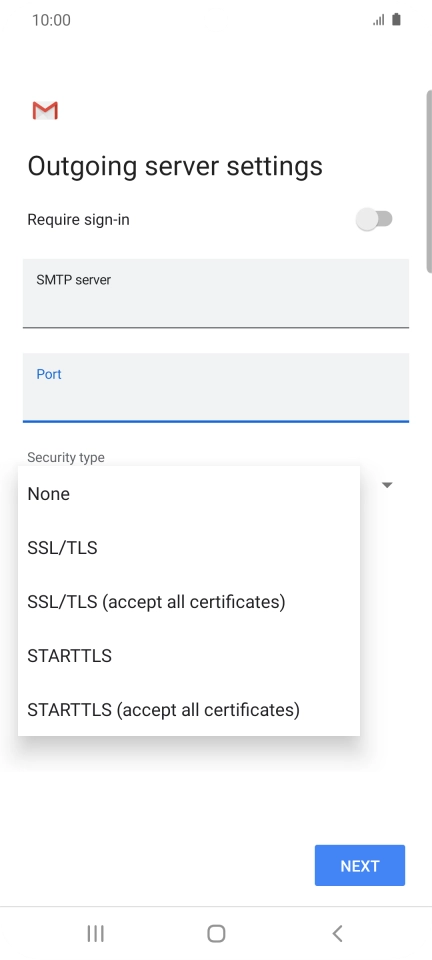Tap the Home navigation icon
432x960 pixels.
[x=216, y=933]
